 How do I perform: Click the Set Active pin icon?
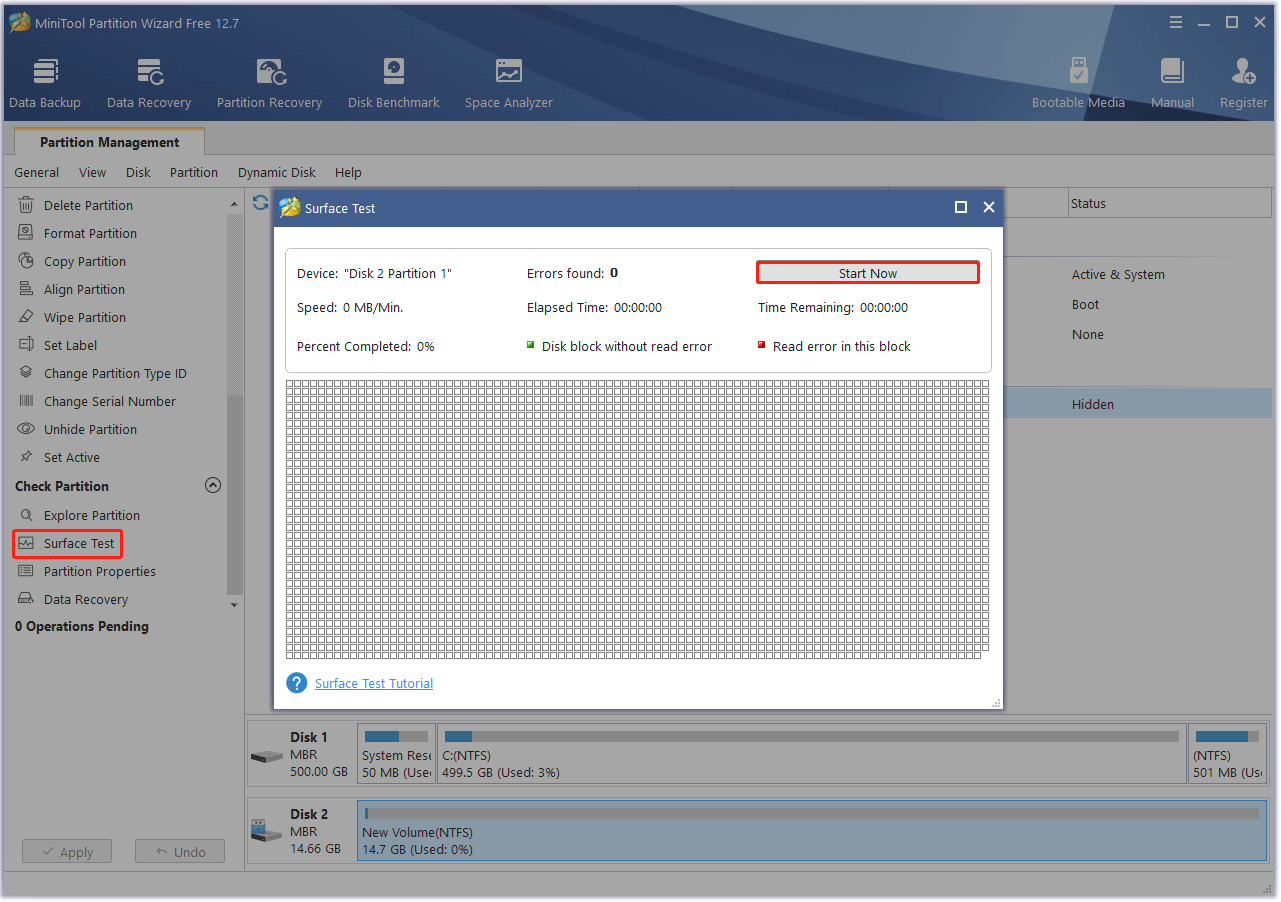pos(26,457)
